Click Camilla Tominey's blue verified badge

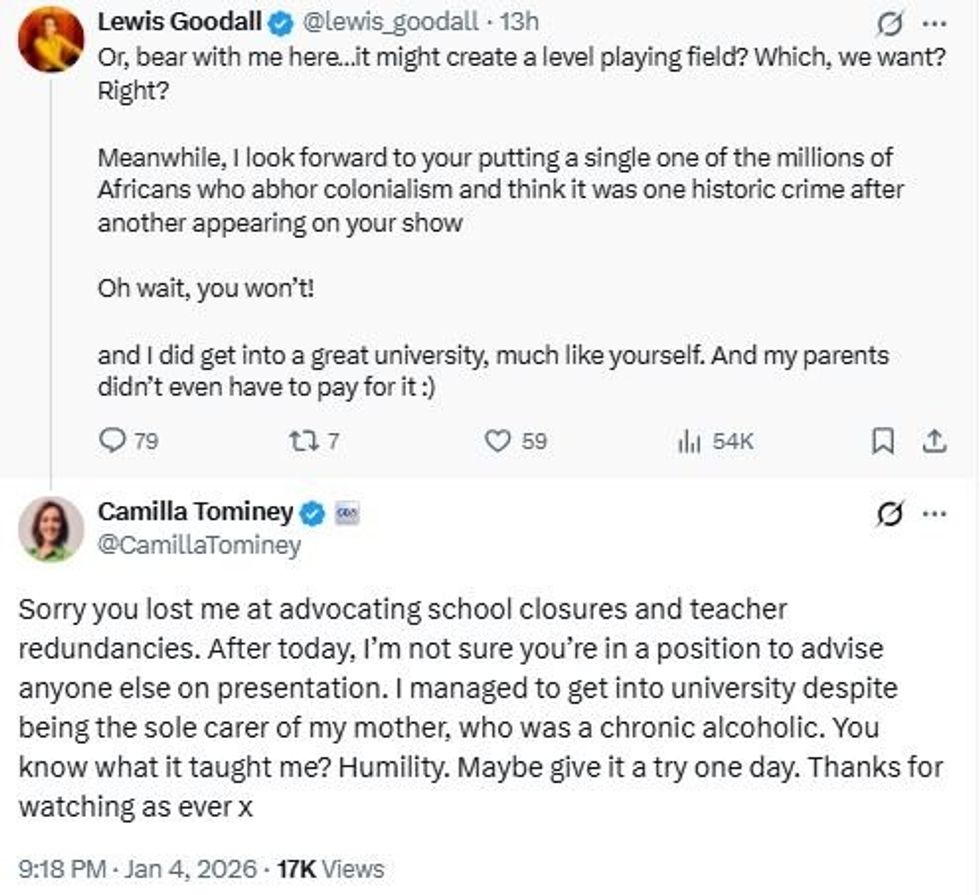click(314, 513)
